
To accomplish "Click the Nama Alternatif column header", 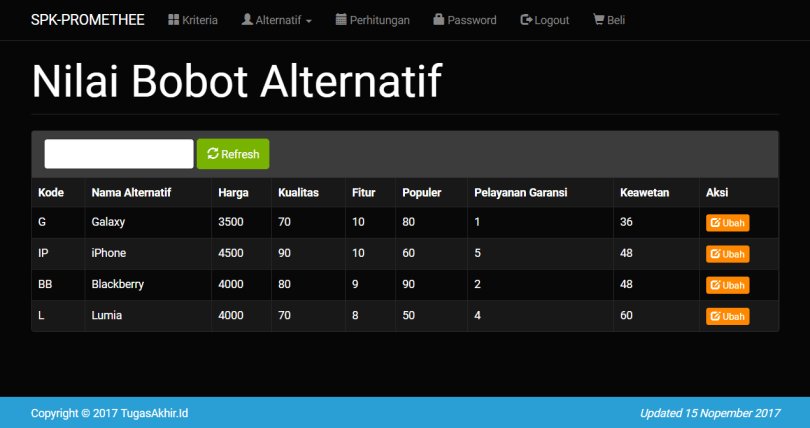I will [x=131, y=192].
